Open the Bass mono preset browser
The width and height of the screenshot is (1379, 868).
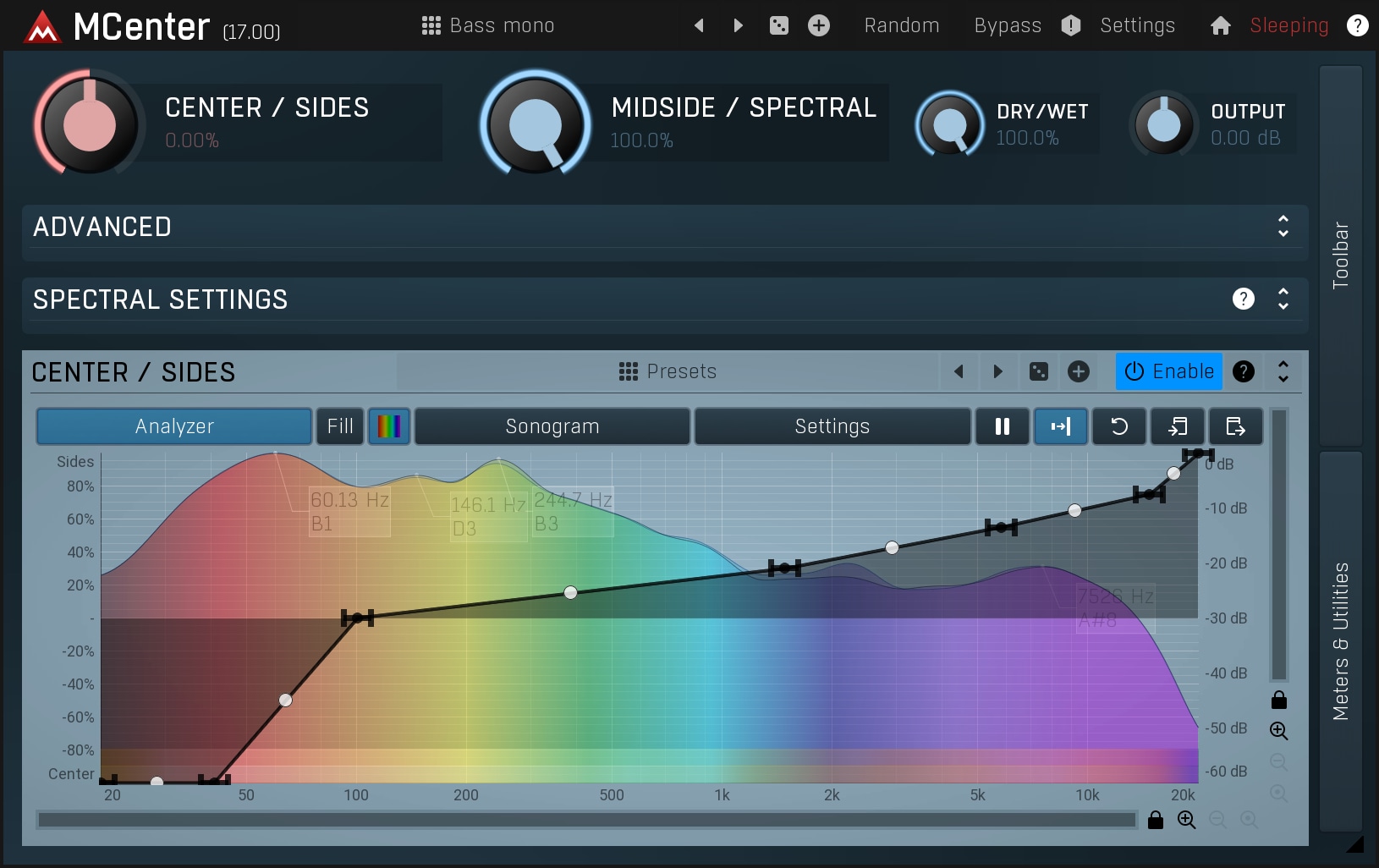point(488,25)
